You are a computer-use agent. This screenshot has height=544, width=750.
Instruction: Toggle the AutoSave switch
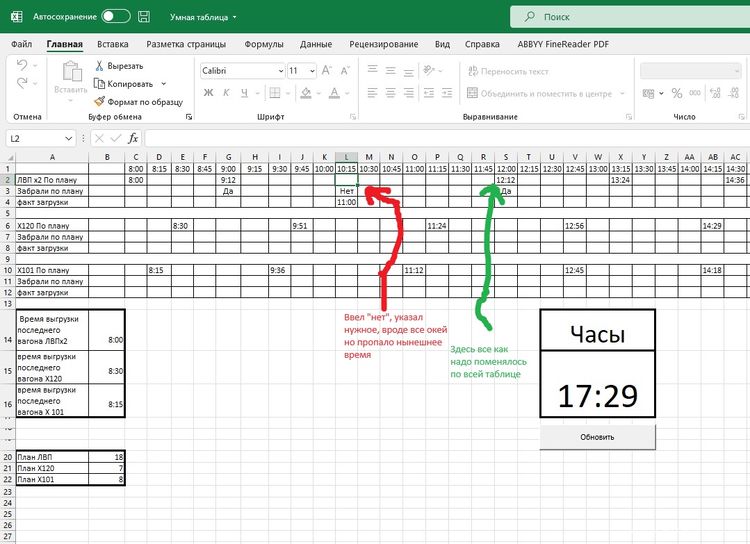tap(116, 16)
